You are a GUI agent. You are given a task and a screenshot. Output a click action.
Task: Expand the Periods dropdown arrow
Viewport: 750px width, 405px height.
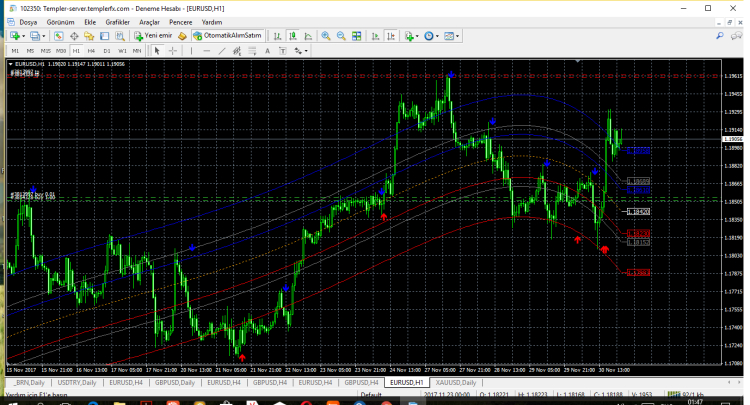coord(437,36)
